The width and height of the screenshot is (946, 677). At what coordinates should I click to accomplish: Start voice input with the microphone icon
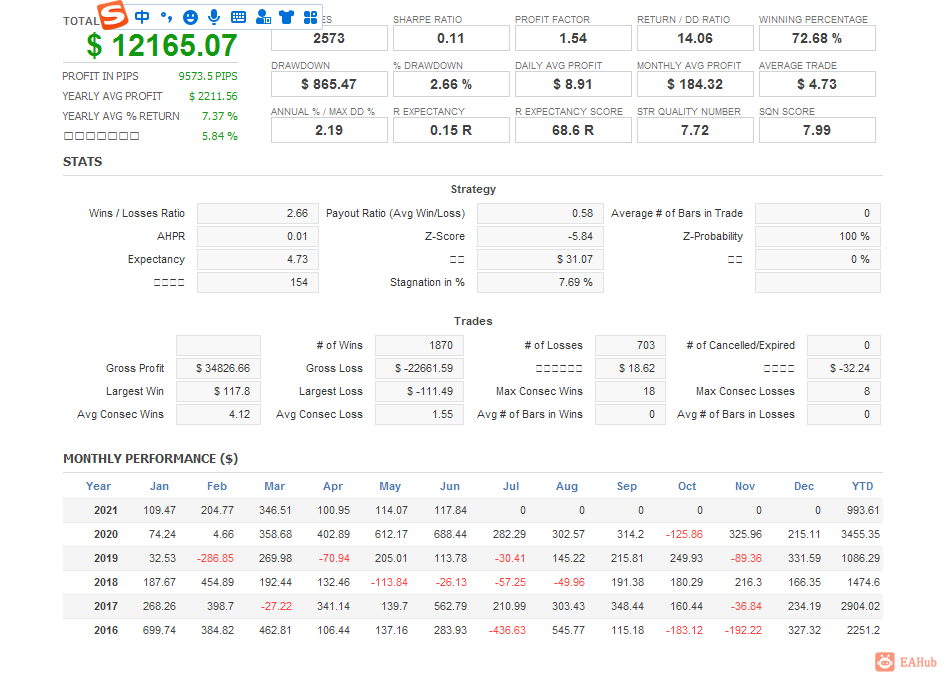pos(214,17)
